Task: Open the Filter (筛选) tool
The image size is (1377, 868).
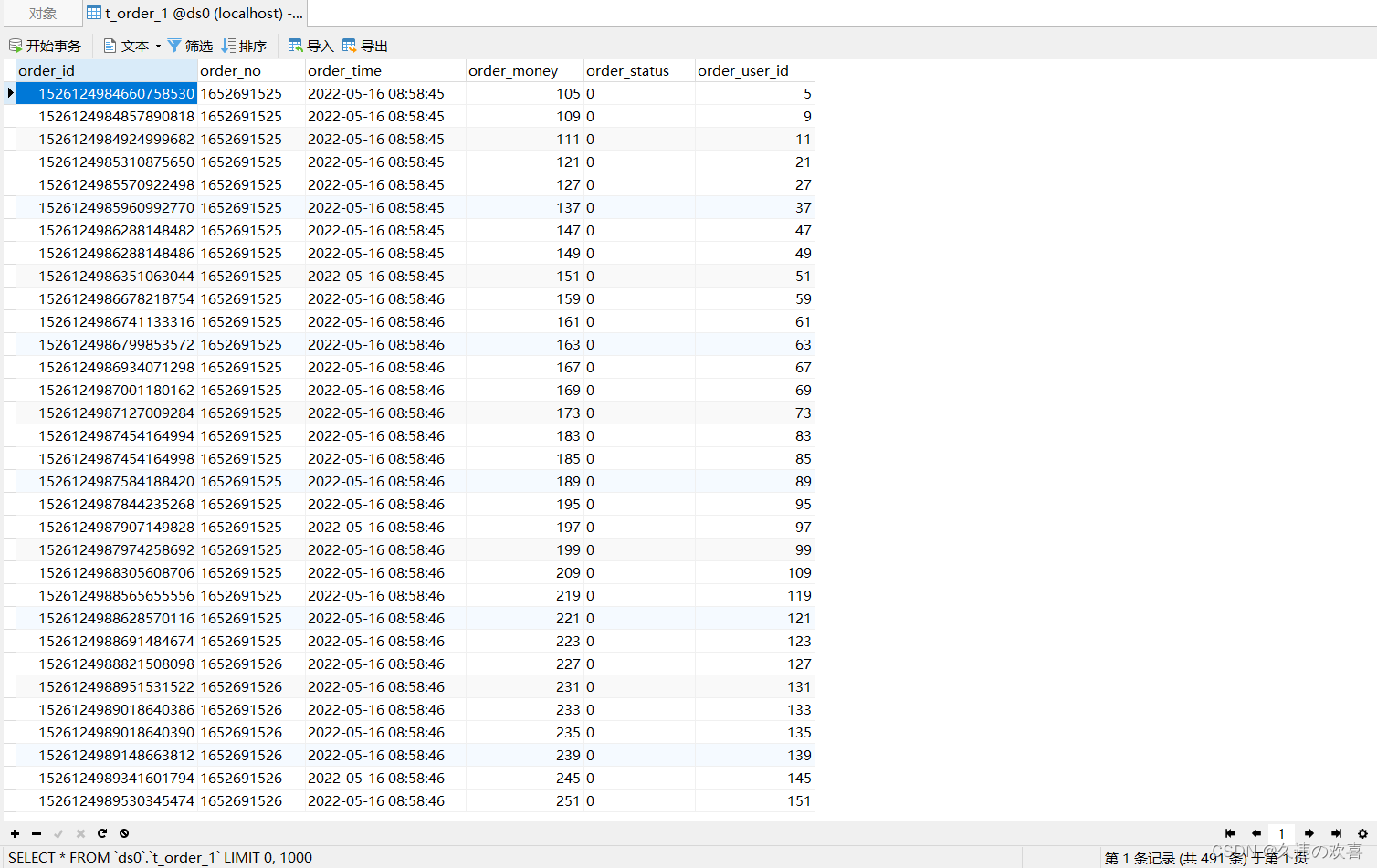Action: point(190,46)
